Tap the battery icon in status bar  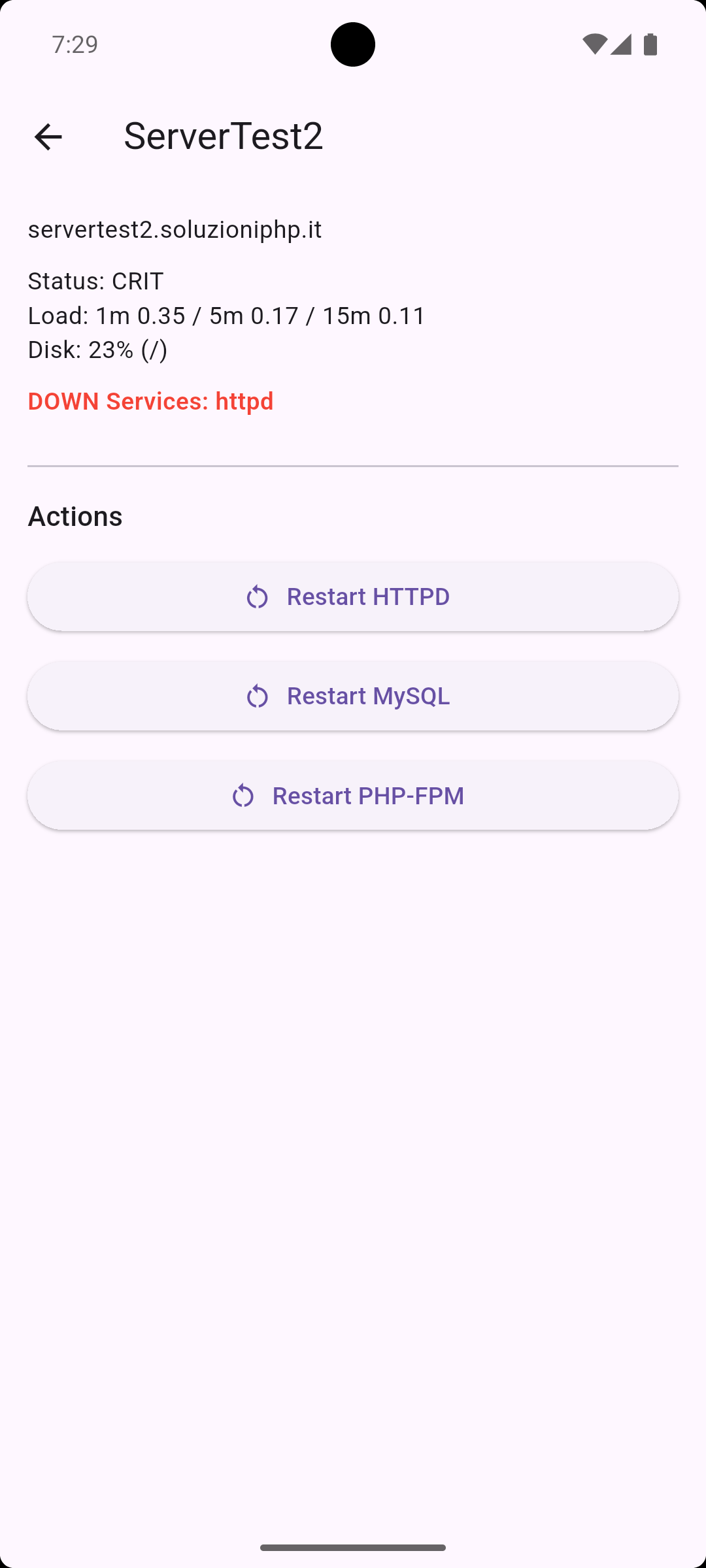[650, 44]
